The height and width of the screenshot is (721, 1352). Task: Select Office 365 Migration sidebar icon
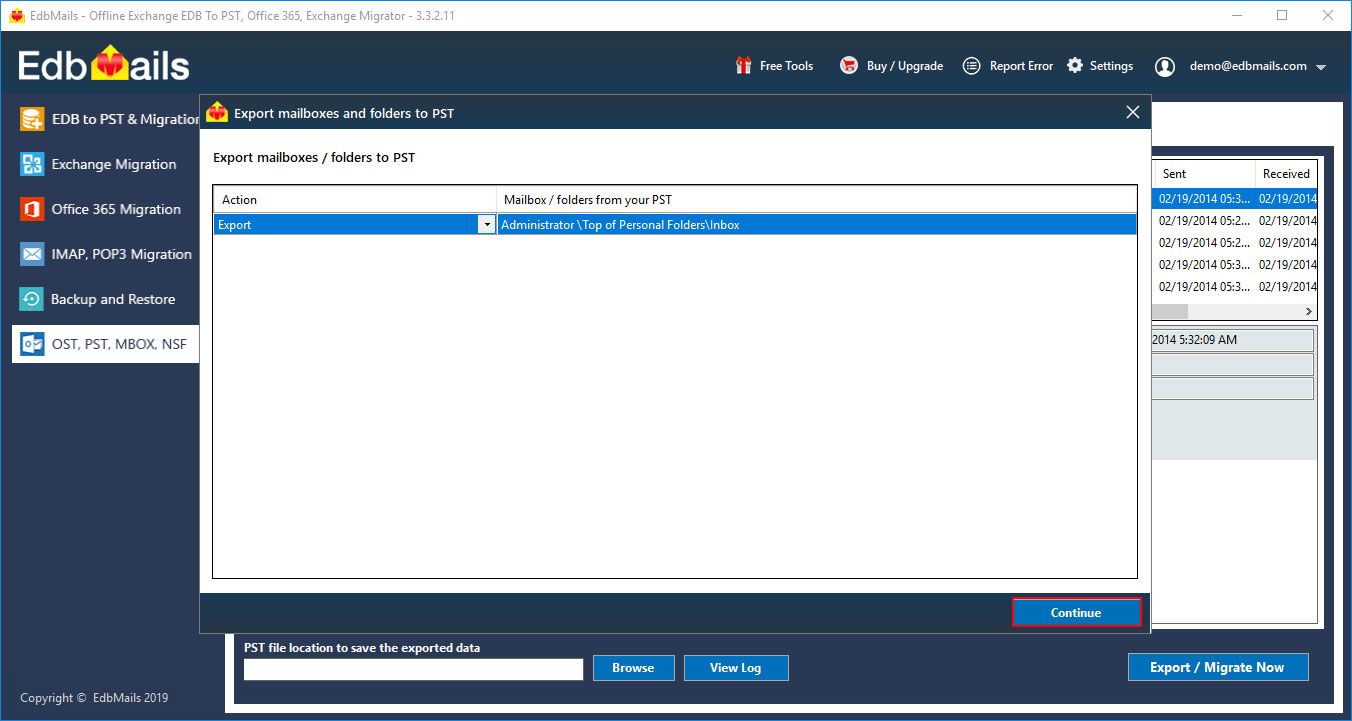pos(32,209)
